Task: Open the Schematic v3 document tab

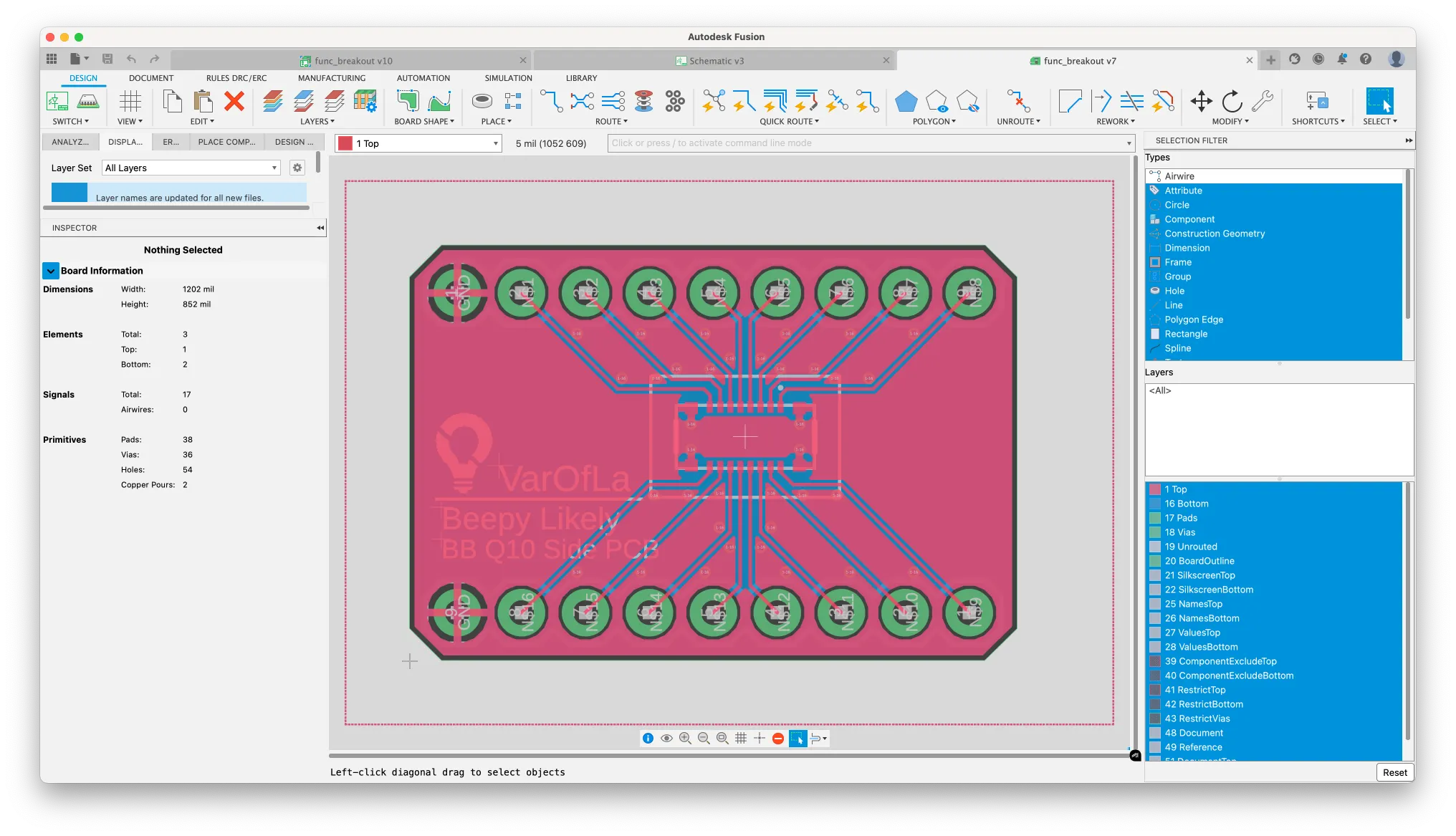Action: click(x=716, y=61)
